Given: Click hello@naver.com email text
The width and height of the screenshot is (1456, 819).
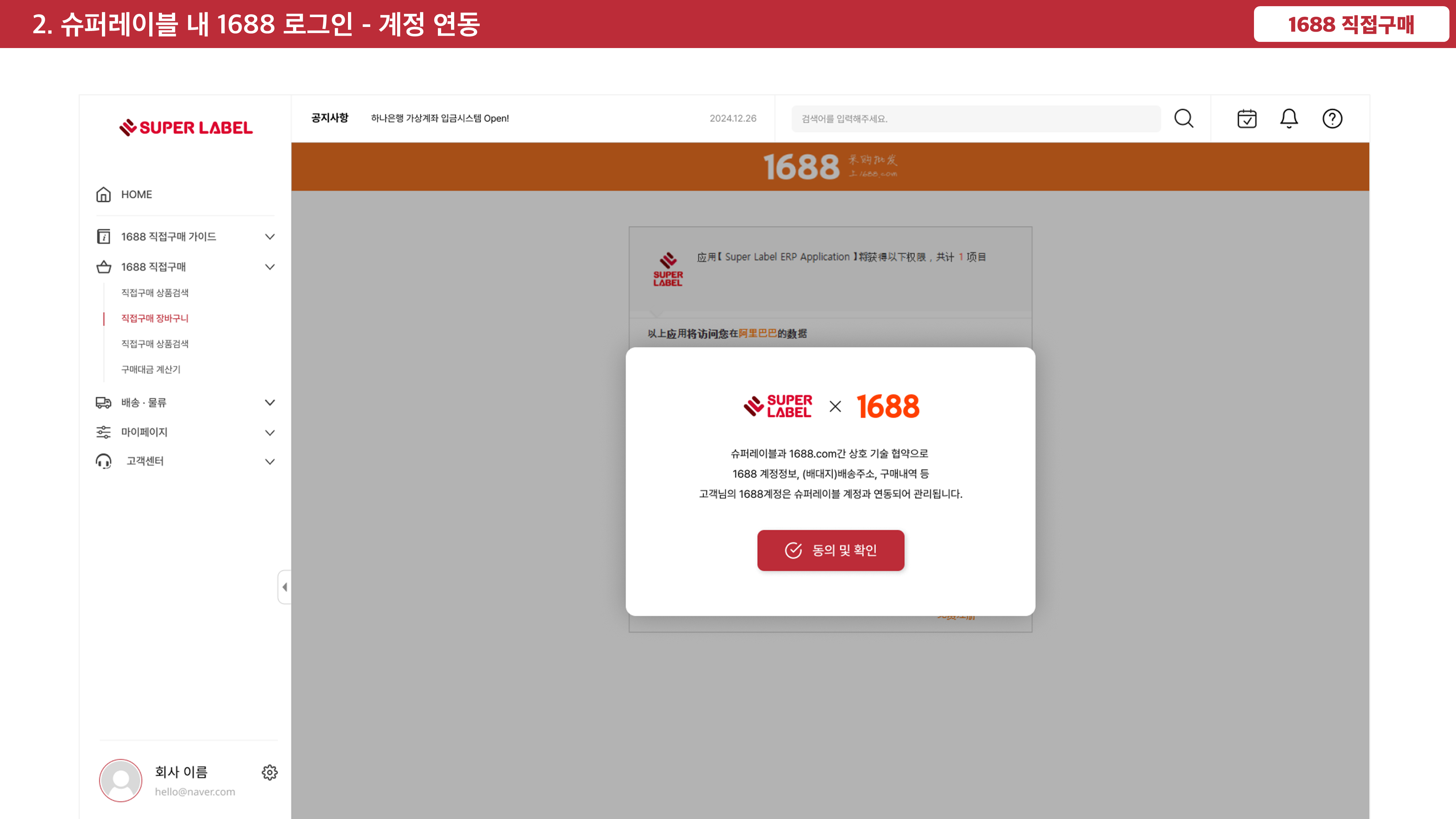Looking at the screenshot, I should pyautogui.click(x=195, y=792).
